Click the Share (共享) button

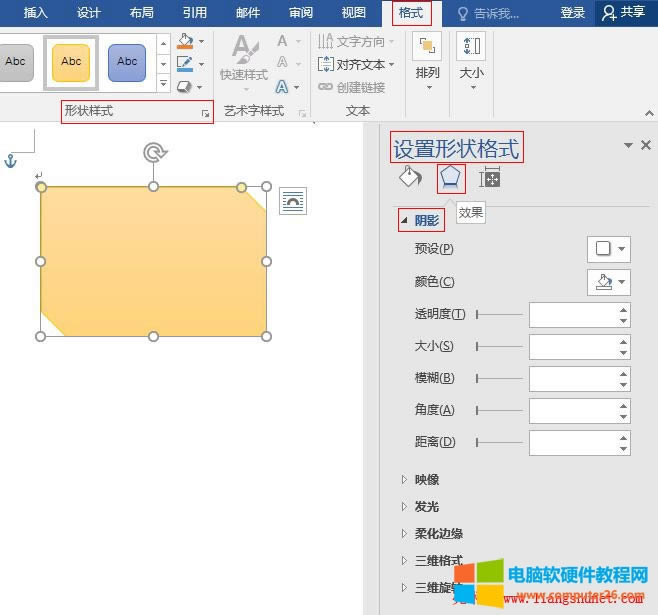(623, 13)
